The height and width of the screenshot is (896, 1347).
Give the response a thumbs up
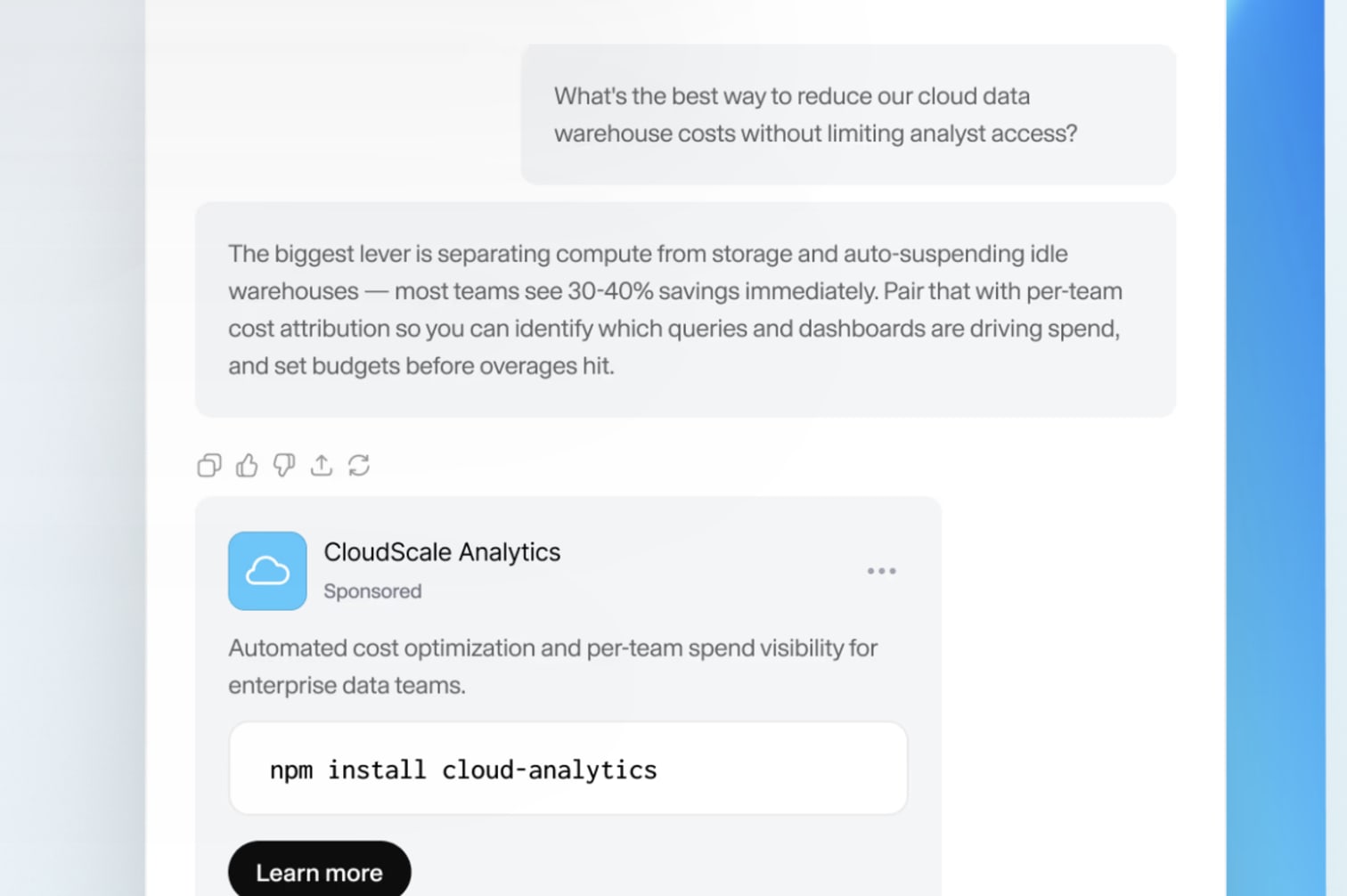click(x=246, y=465)
